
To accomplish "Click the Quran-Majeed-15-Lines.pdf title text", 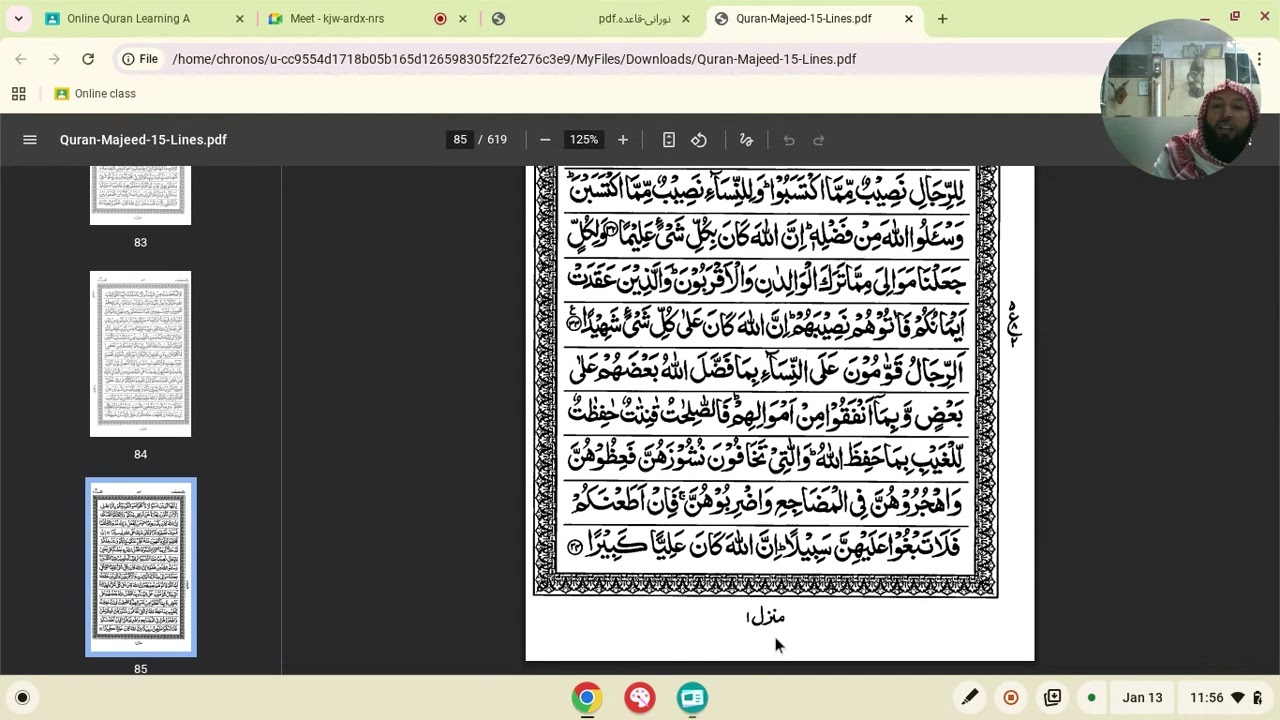I will pyautogui.click(x=143, y=140).
